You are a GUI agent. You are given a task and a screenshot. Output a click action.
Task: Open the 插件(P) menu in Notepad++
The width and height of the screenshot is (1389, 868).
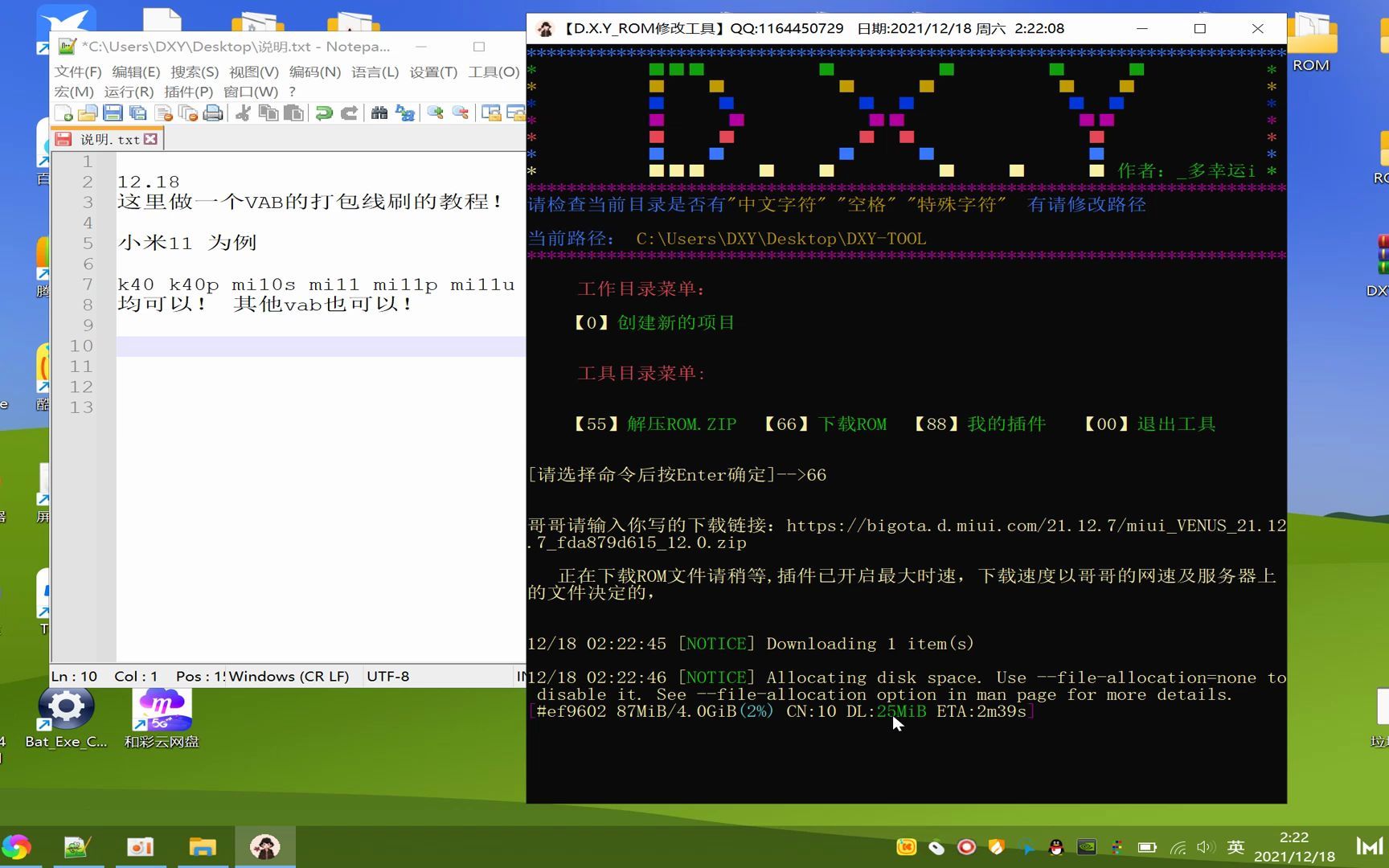point(189,92)
